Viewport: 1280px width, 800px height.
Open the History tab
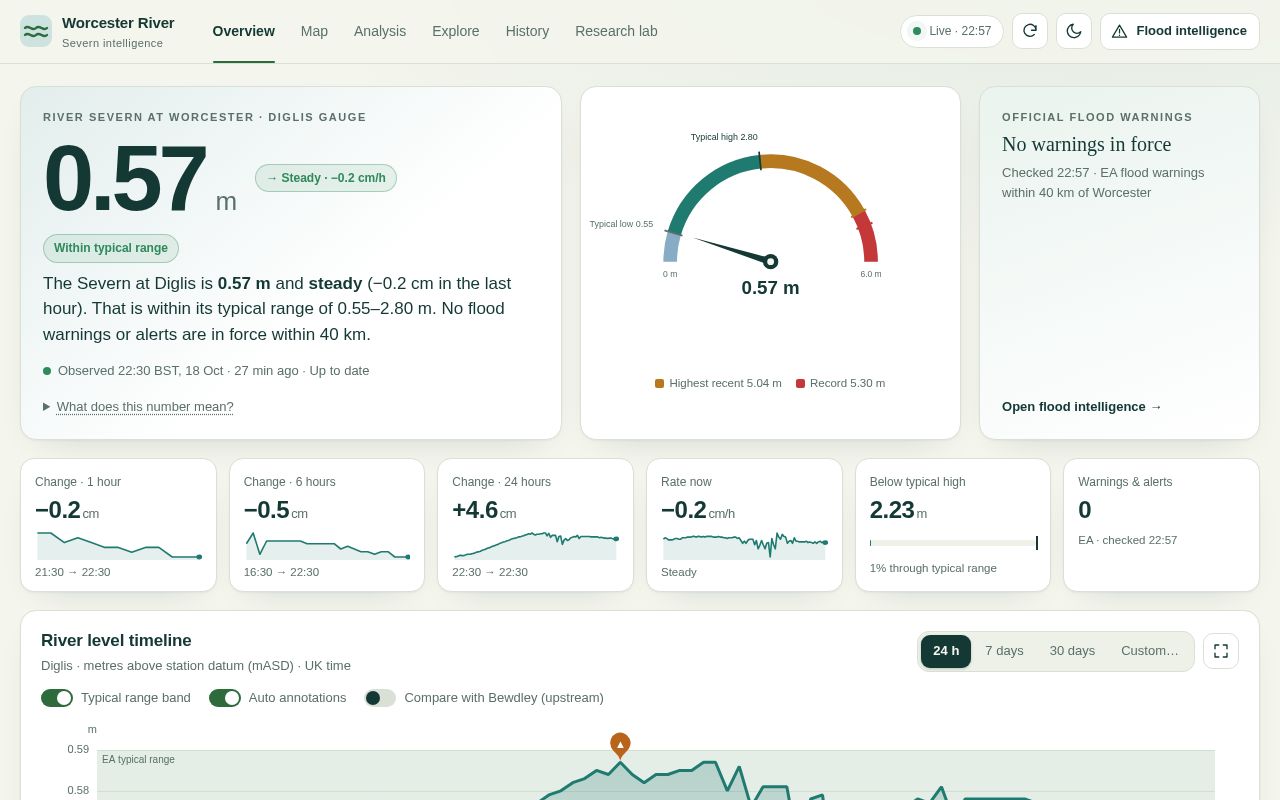tap(527, 31)
